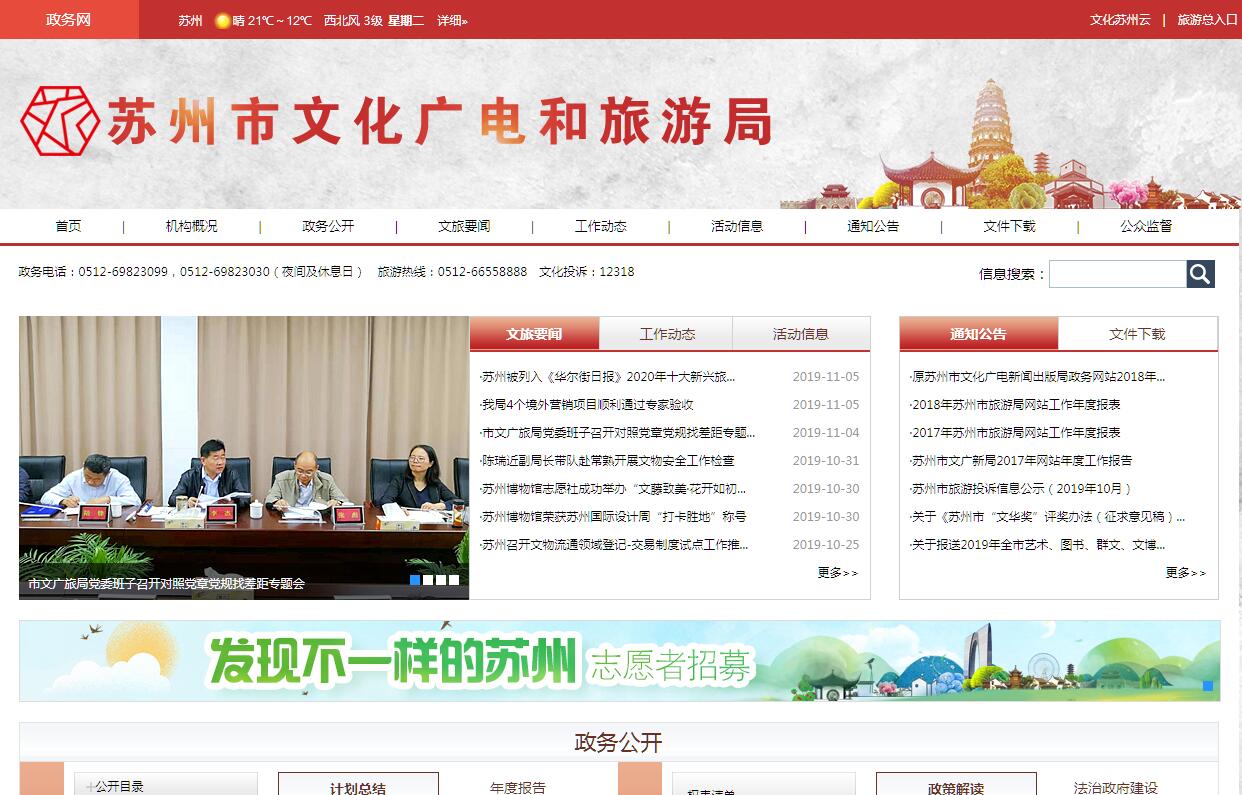Open the 机构概况 navigation menu item

(x=191, y=226)
